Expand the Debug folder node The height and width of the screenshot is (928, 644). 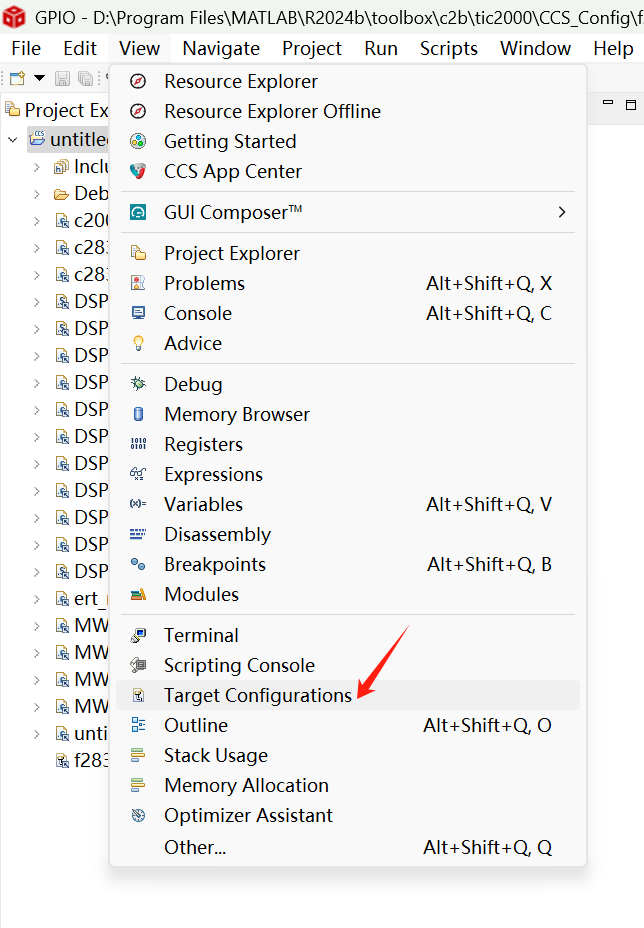[x=37, y=194]
